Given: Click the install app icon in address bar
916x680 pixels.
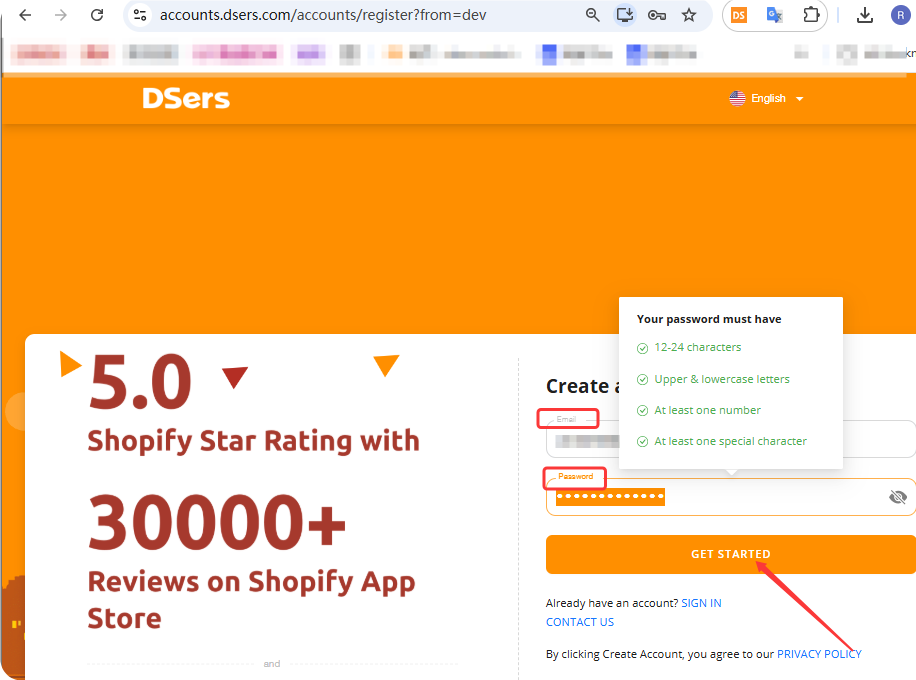Looking at the screenshot, I should coord(625,15).
